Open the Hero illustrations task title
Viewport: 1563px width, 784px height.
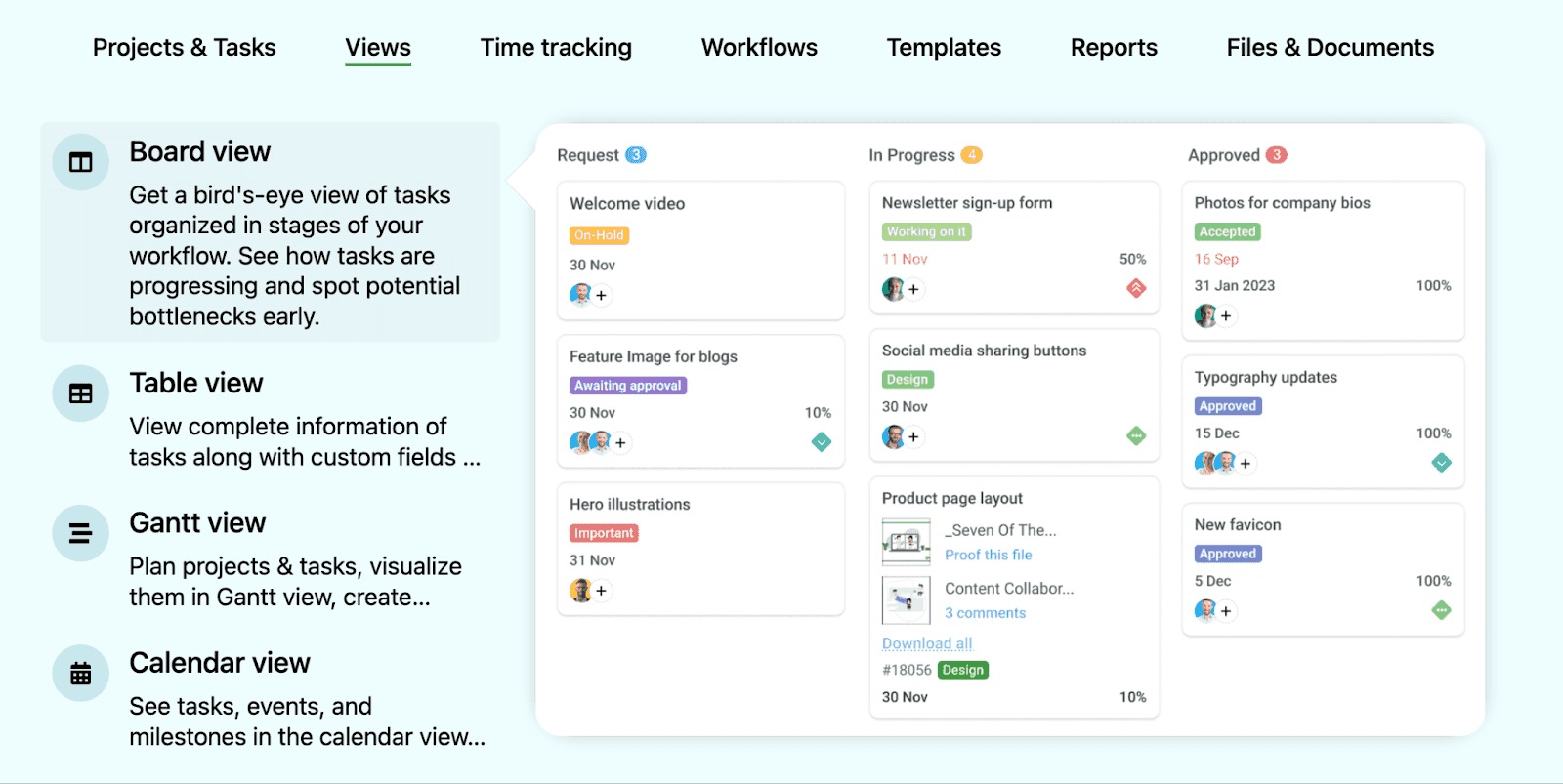(630, 504)
